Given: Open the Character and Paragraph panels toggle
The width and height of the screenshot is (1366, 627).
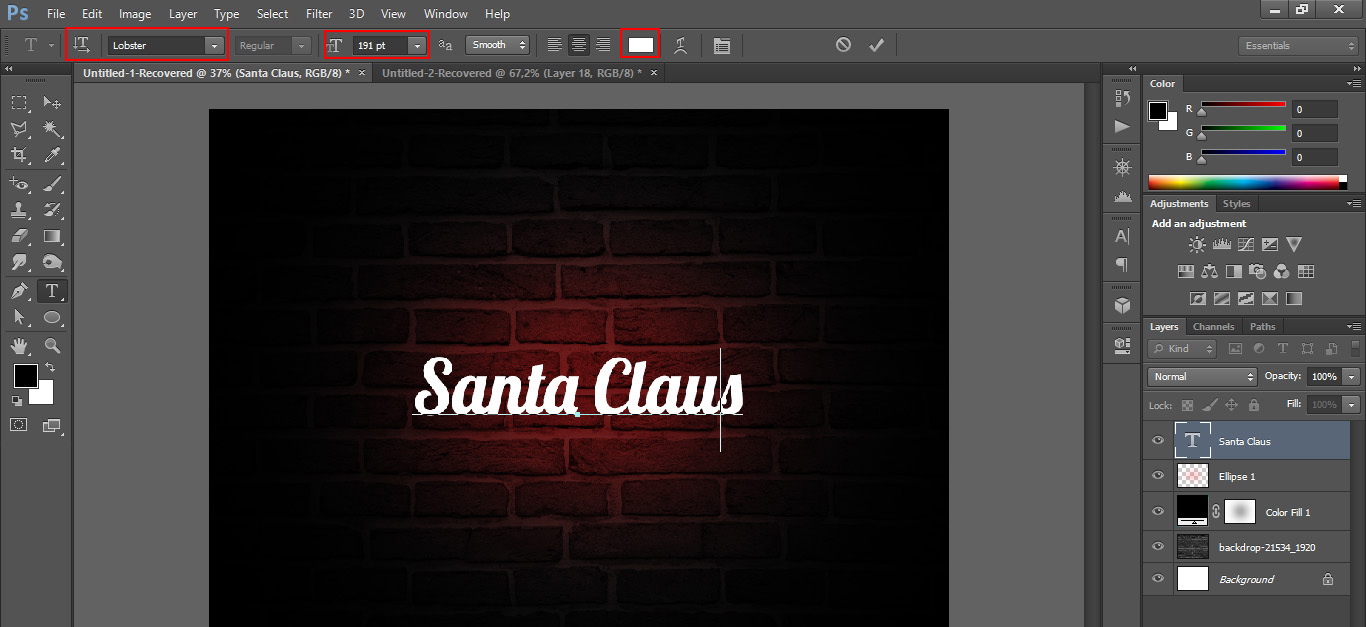Looking at the screenshot, I should coord(722,45).
